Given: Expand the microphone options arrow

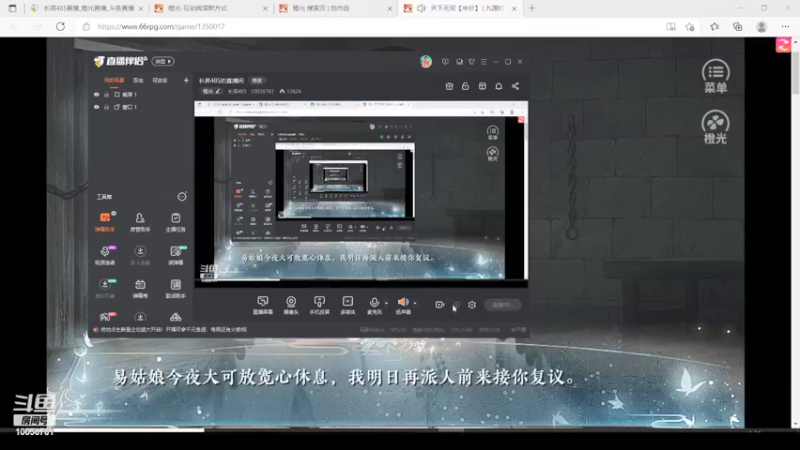Looking at the screenshot, I should pyautogui.click(x=386, y=303).
